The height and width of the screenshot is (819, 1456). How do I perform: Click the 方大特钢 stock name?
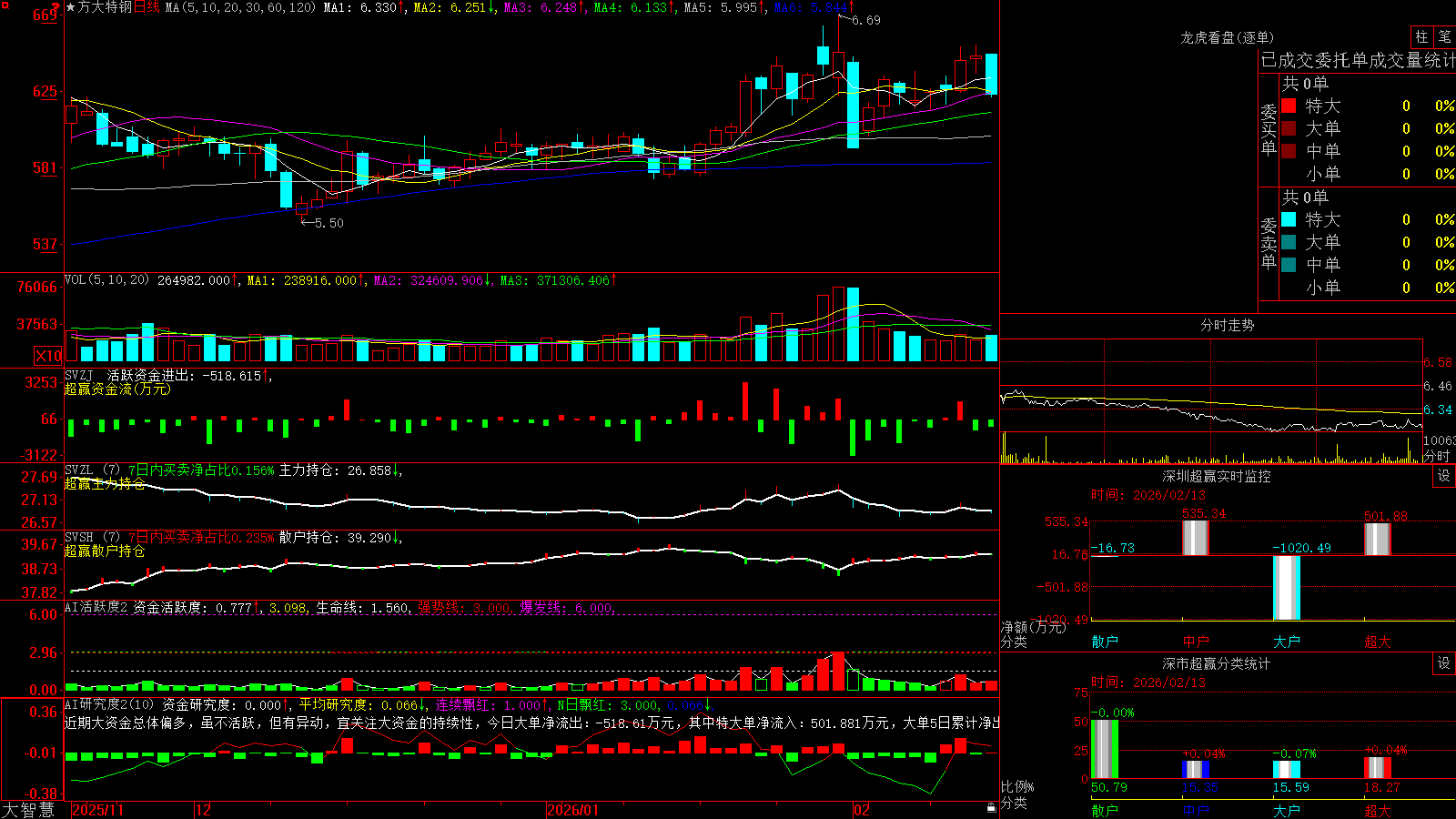pyautogui.click(x=105, y=7)
